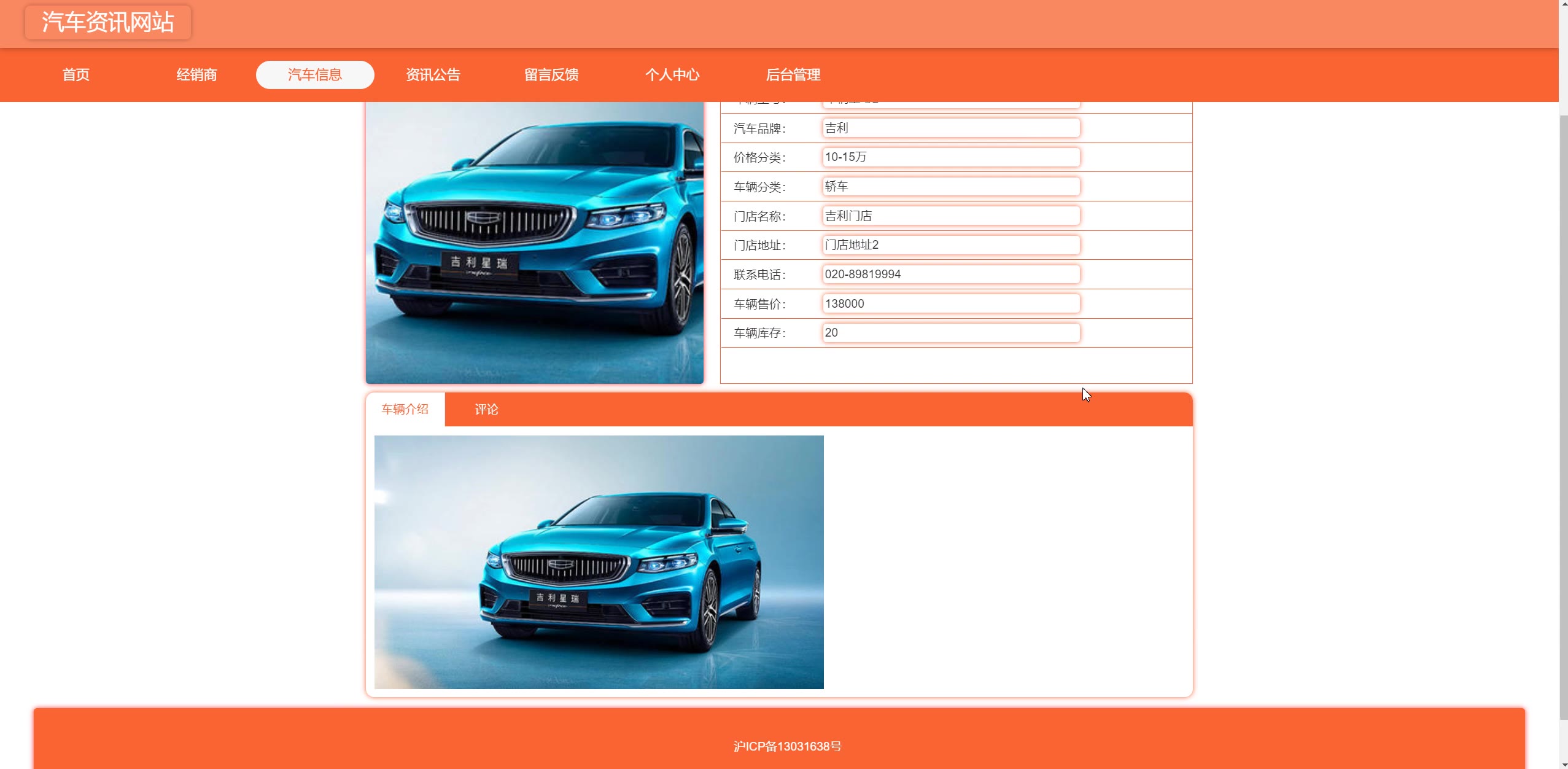Screen dimensions: 1568x769
Task: Click the large car photo thumbnail at top
Action: pyautogui.click(x=534, y=243)
